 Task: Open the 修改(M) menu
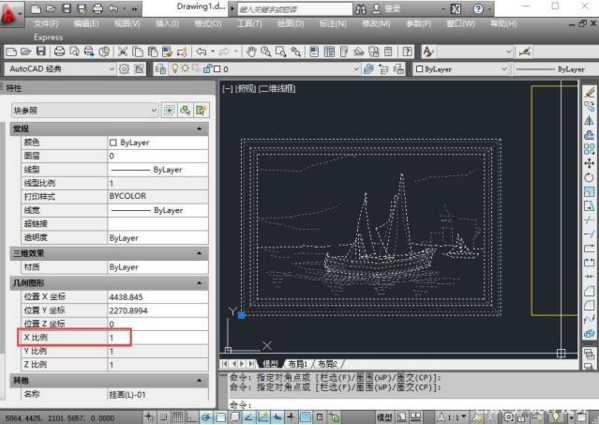pos(376,24)
